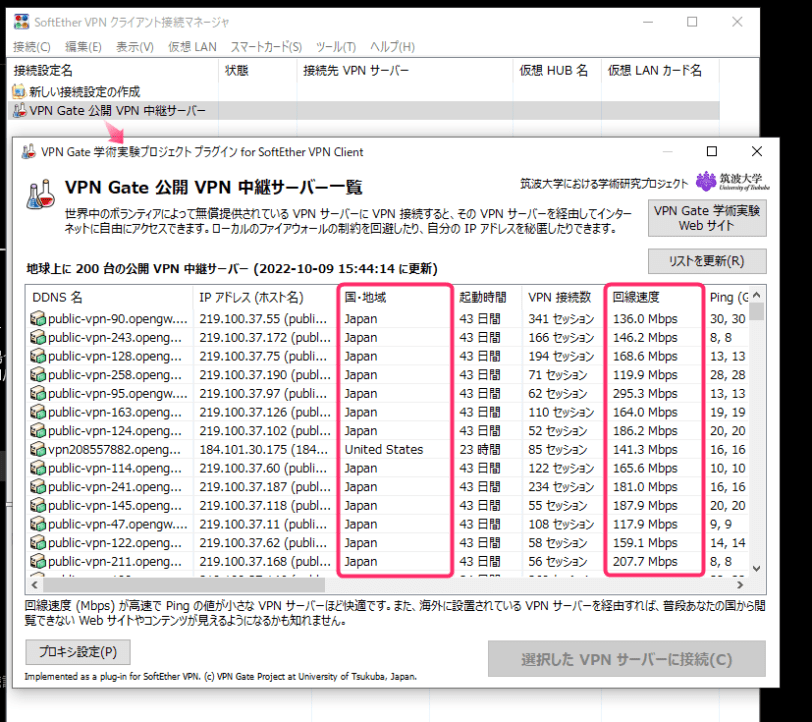Click 選択した VPN サーバーに接続(C) button

(627, 659)
